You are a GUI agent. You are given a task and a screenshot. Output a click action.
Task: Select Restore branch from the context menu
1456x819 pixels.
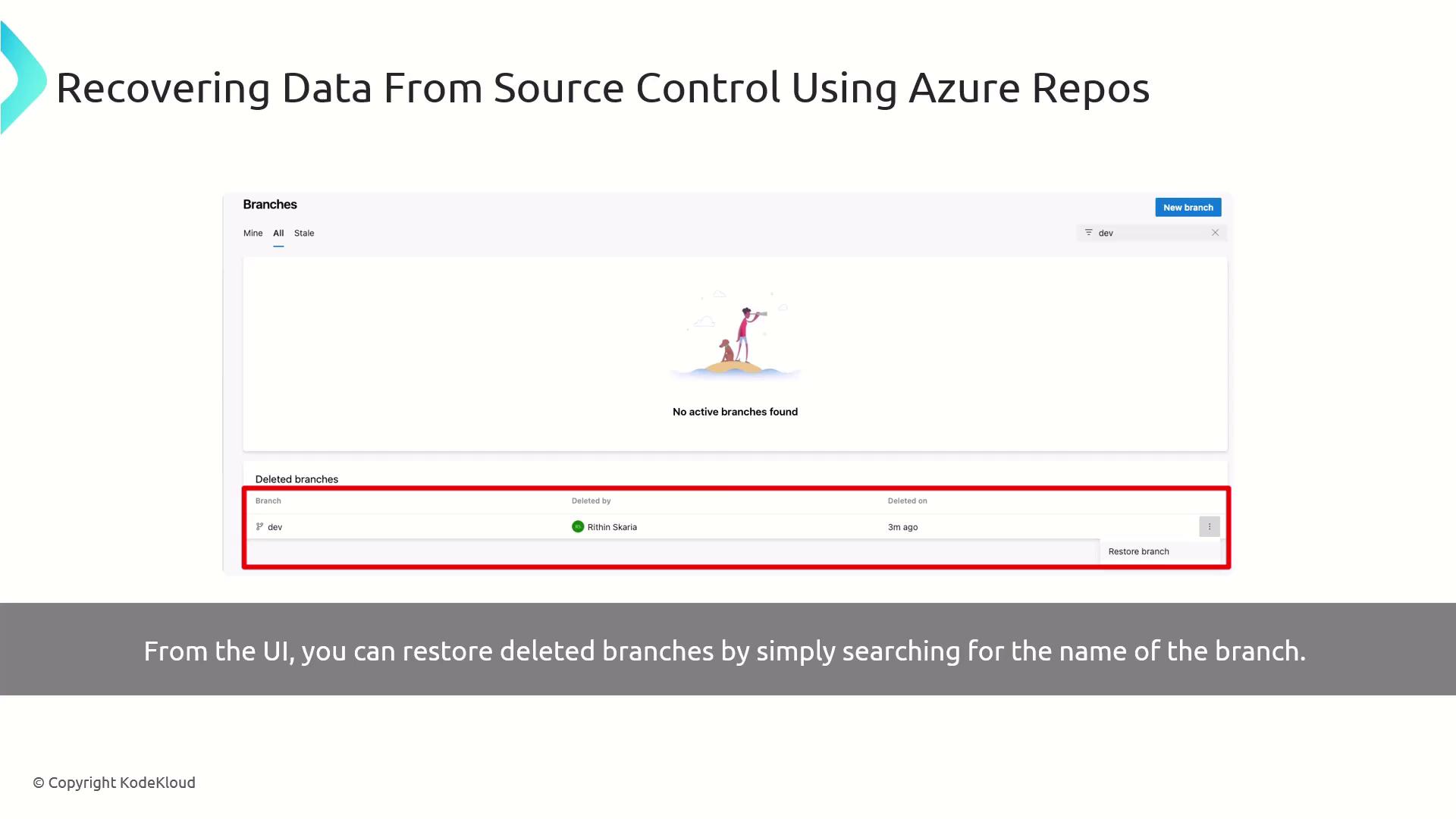[x=1138, y=551]
